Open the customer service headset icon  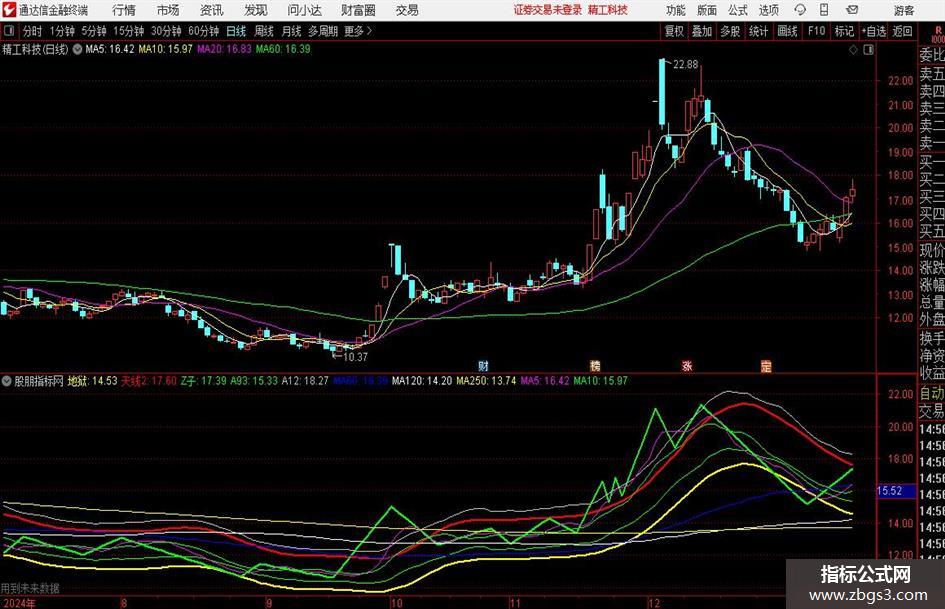coord(800,10)
